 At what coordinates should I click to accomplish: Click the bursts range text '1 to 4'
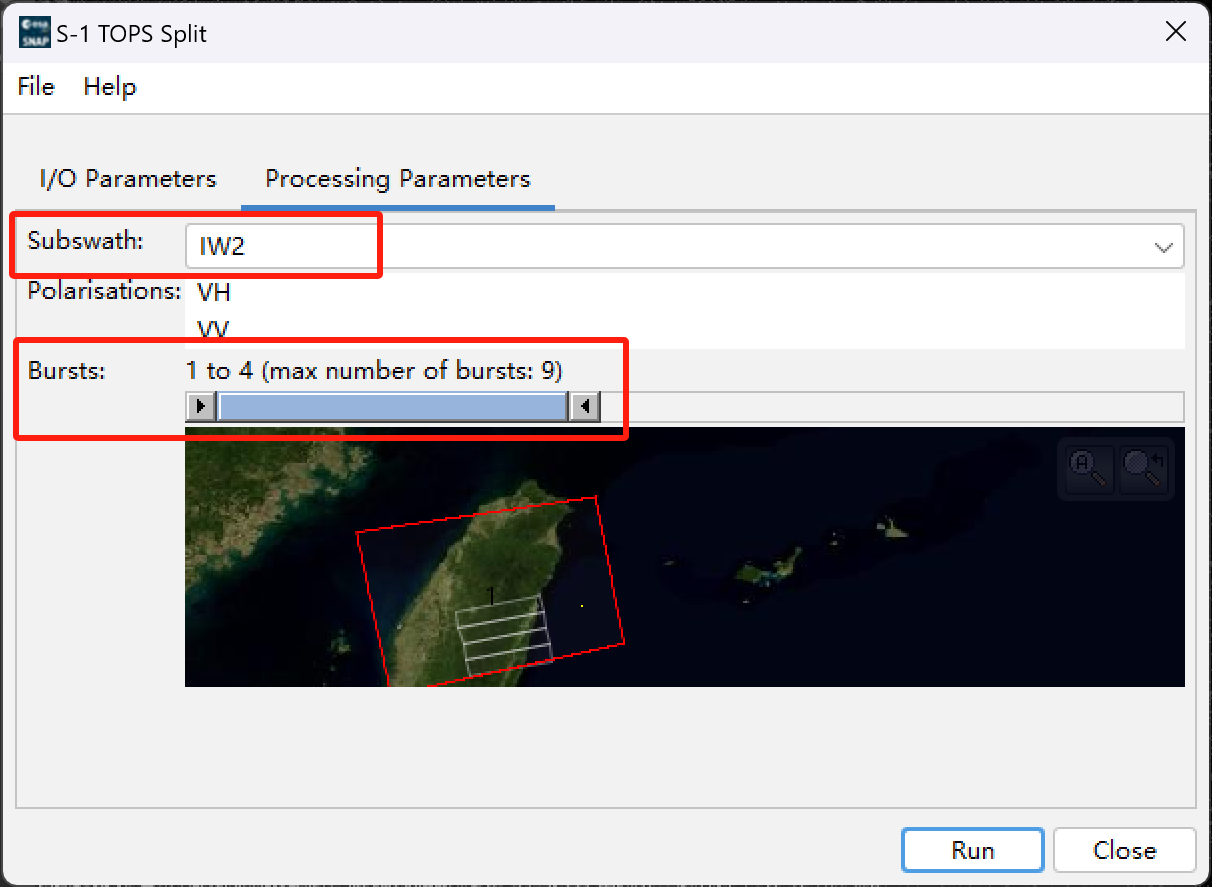click(x=219, y=371)
